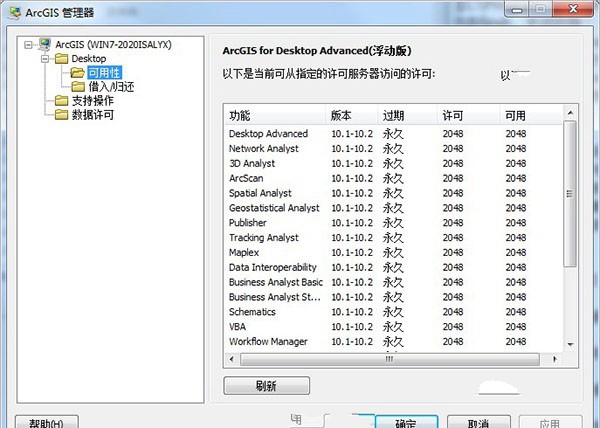The height and width of the screenshot is (428, 600).
Task: Click the 可用性 open folder icon
Action: point(78,72)
